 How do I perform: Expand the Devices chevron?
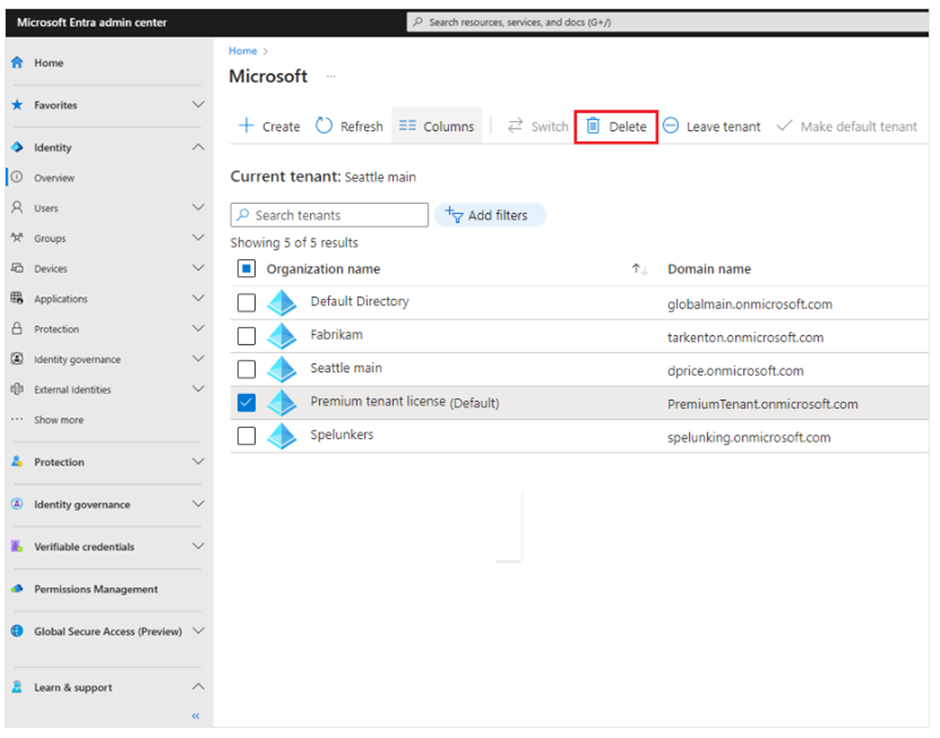tap(198, 267)
